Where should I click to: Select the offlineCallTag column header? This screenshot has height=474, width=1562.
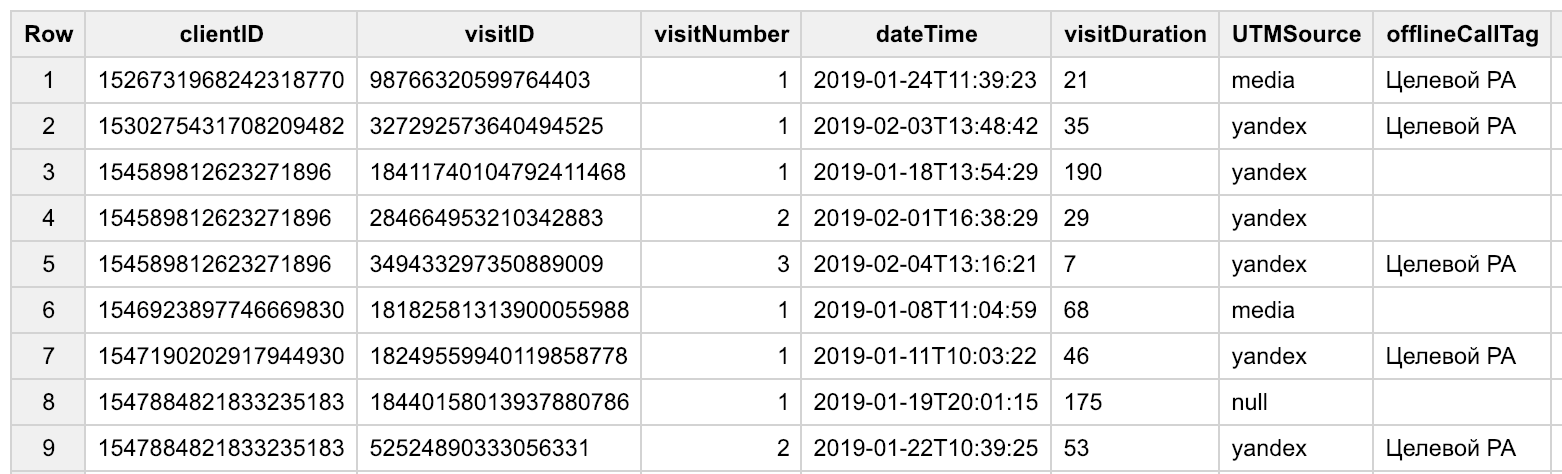1462,34
